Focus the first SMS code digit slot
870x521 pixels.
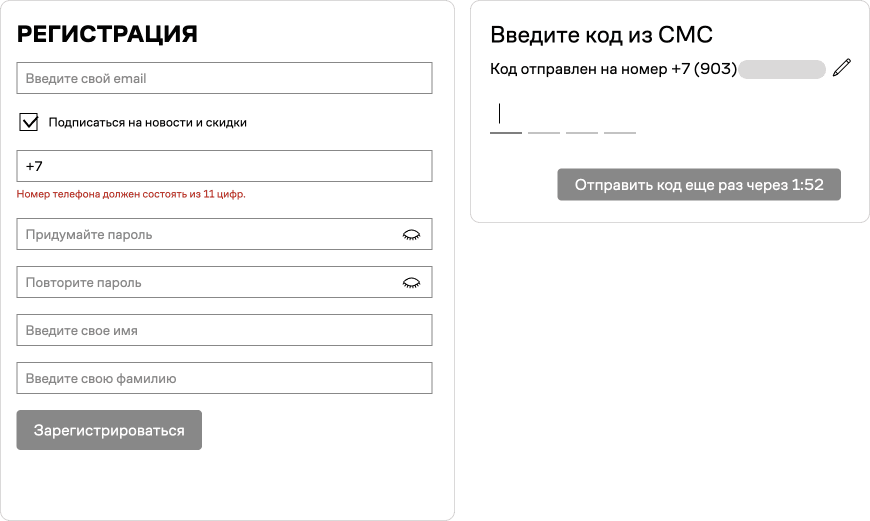click(506, 116)
